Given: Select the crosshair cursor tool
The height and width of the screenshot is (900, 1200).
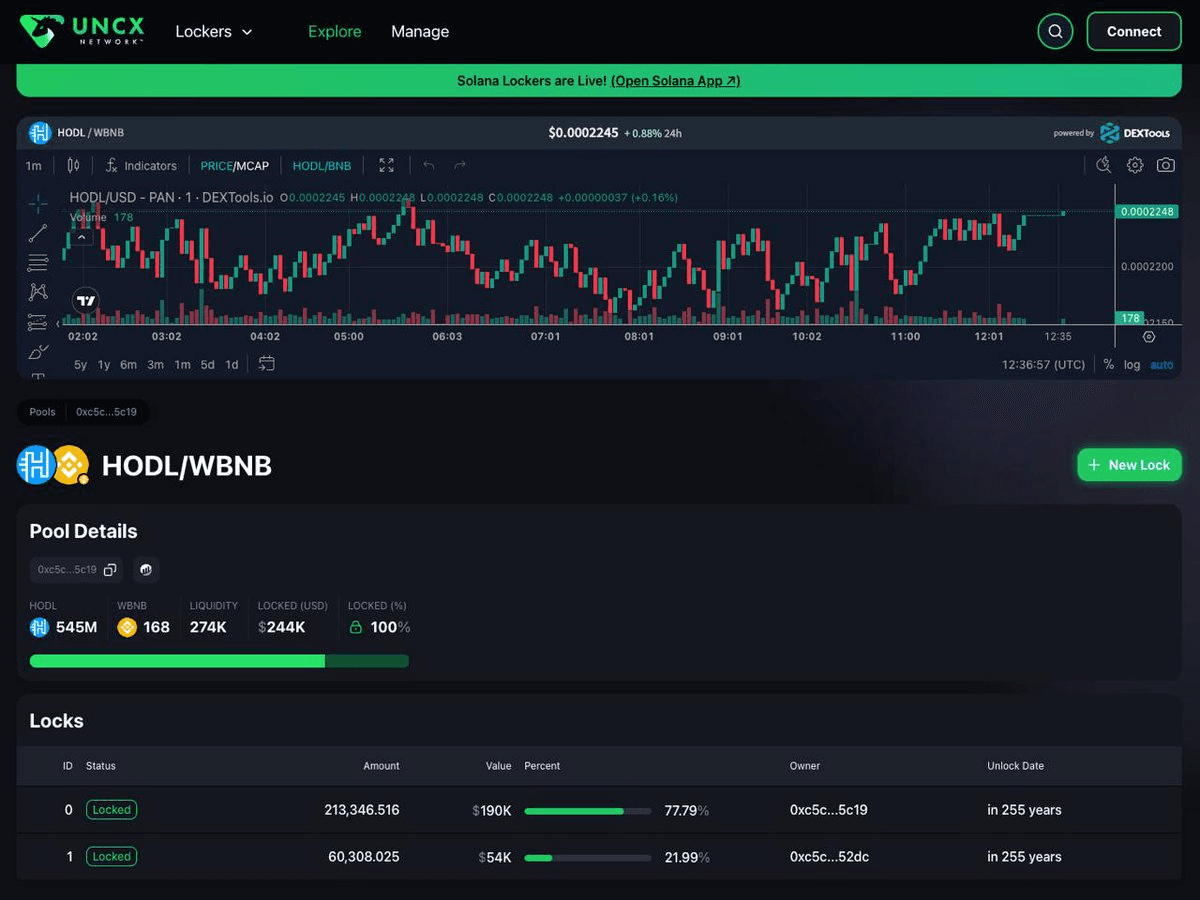Looking at the screenshot, I should (x=38, y=203).
